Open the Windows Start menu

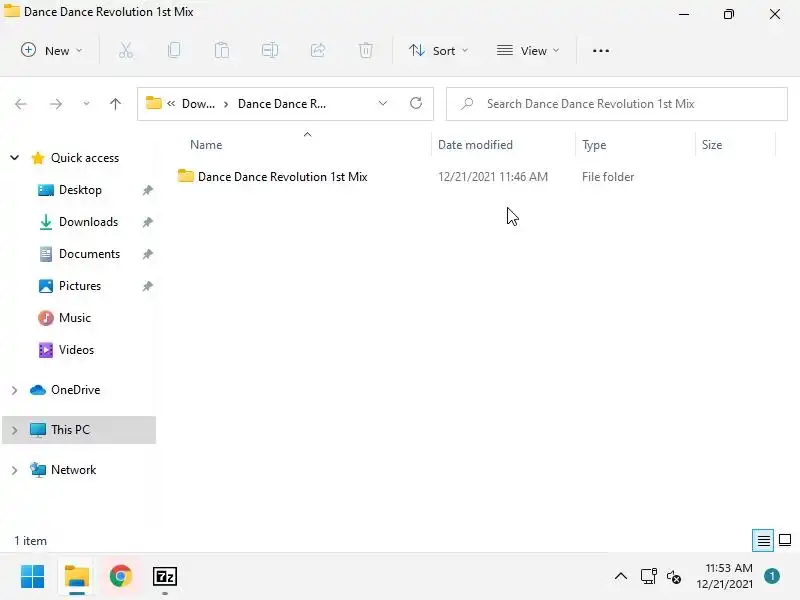(x=33, y=577)
